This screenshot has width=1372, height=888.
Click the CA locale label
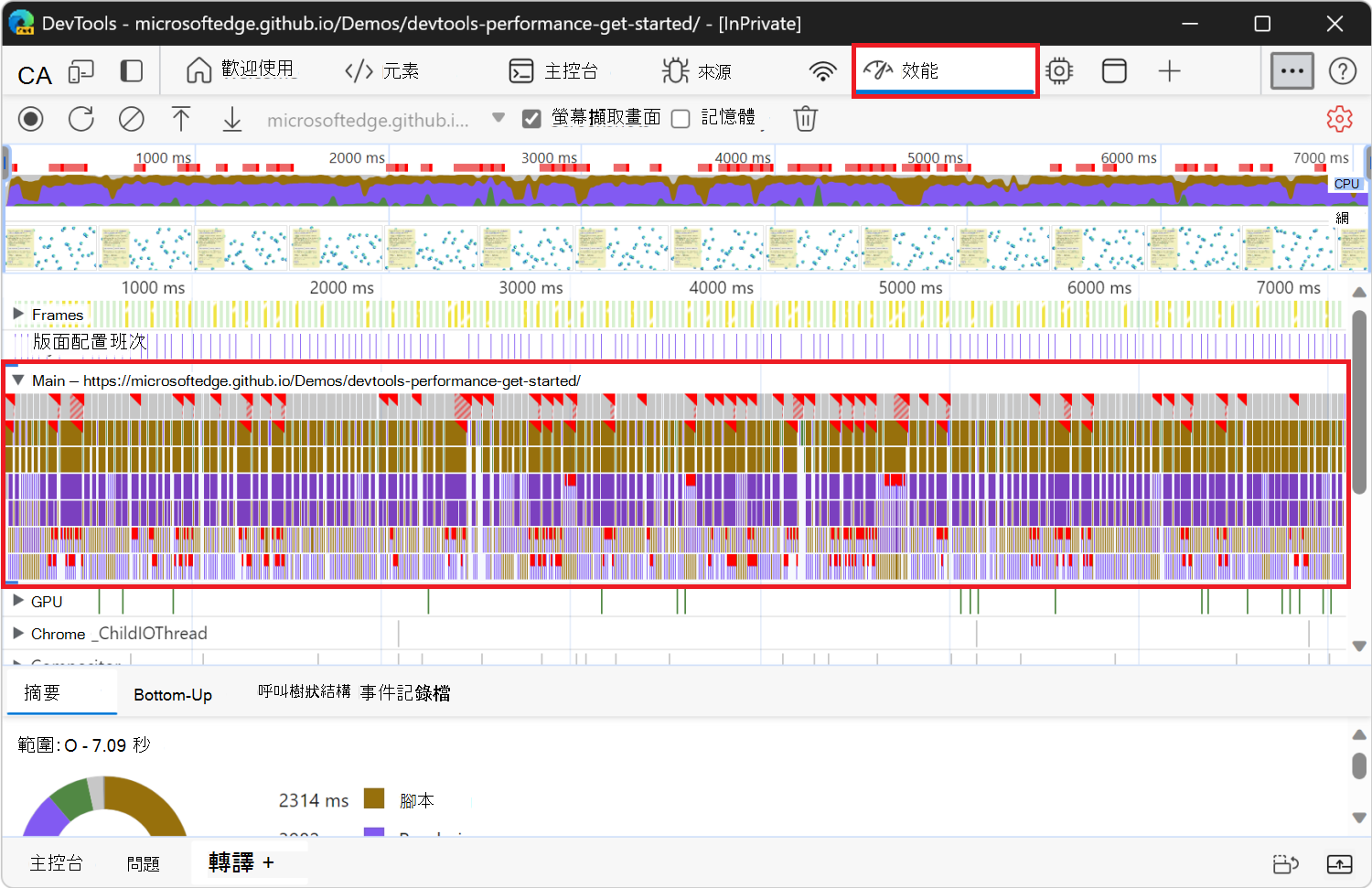(35, 75)
